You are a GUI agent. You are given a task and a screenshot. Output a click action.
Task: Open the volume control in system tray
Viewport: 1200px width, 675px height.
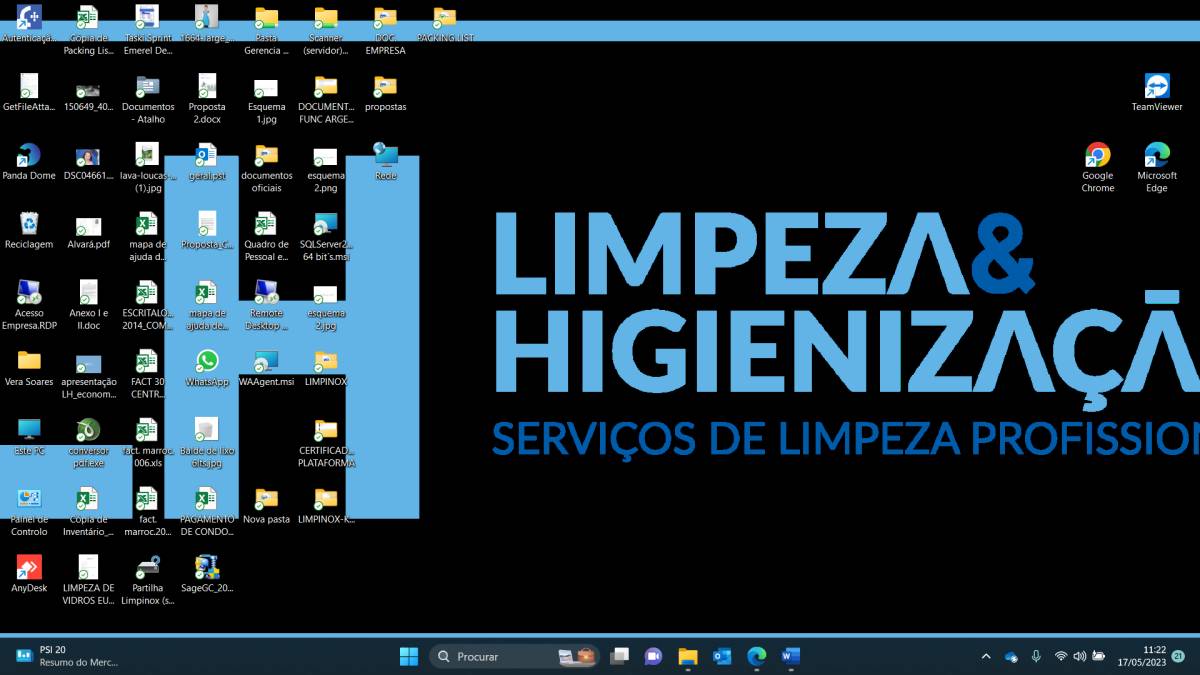point(1079,656)
